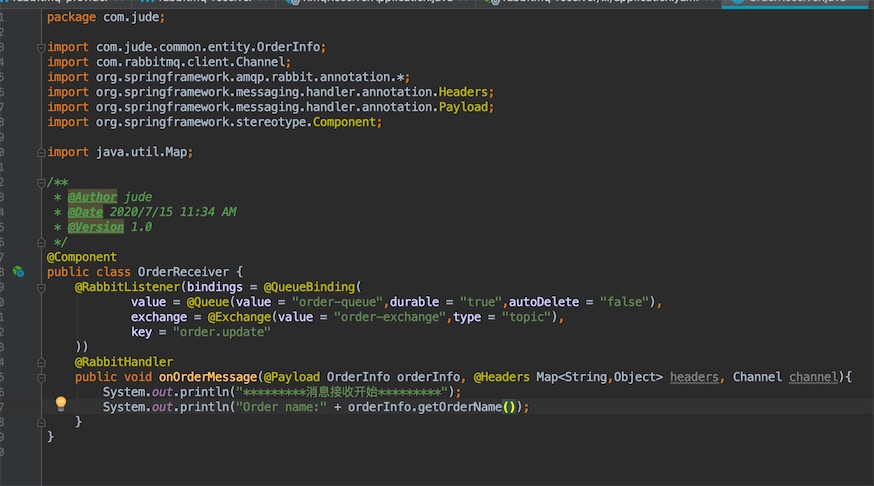This screenshot has width=874, height=486.
Task: Click the @Component annotation above the class
Action: [81, 257]
